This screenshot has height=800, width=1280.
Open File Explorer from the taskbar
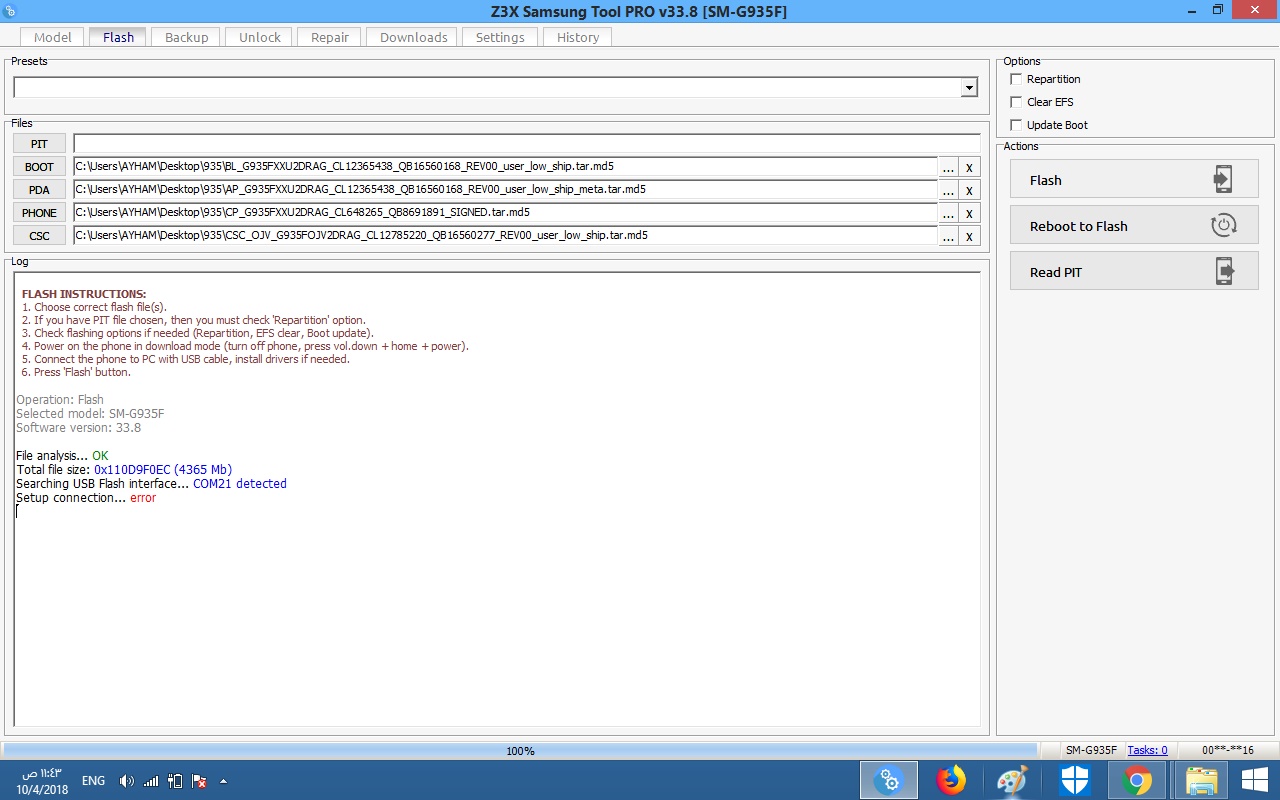coord(1200,780)
